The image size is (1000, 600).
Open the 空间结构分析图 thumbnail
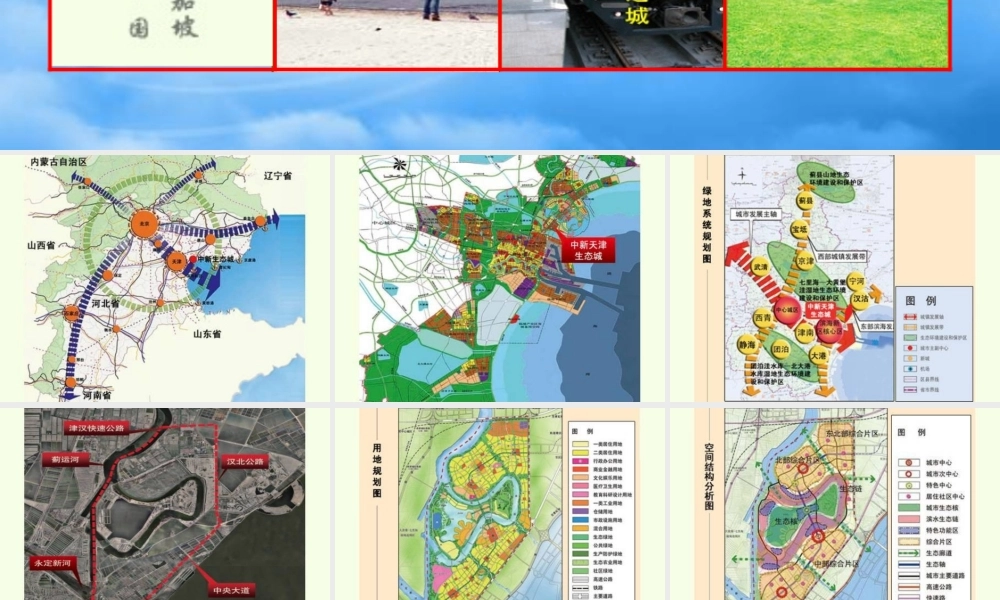click(834, 504)
